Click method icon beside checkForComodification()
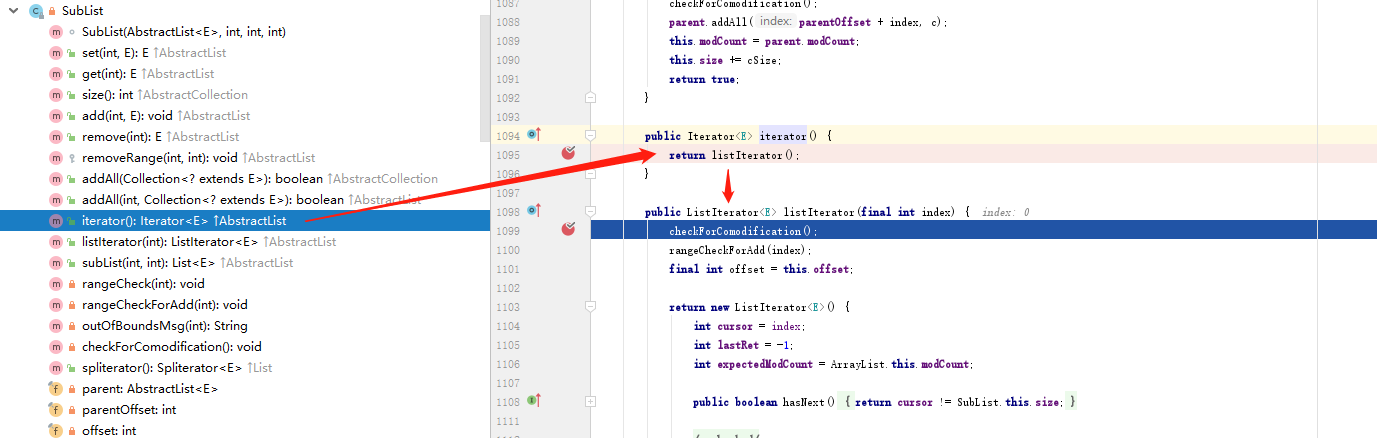This screenshot has height=438, width=1377. tap(55, 347)
